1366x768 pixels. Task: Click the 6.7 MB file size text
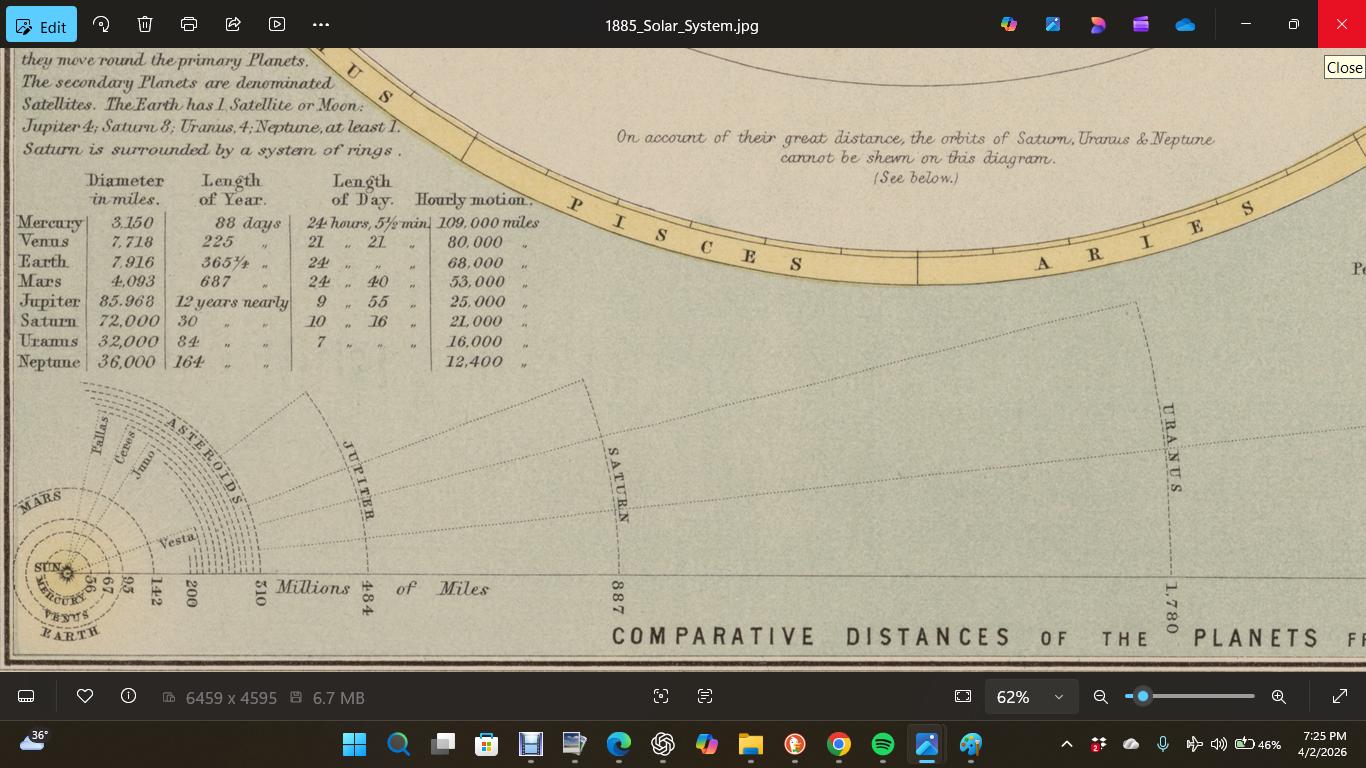pyautogui.click(x=339, y=697)
